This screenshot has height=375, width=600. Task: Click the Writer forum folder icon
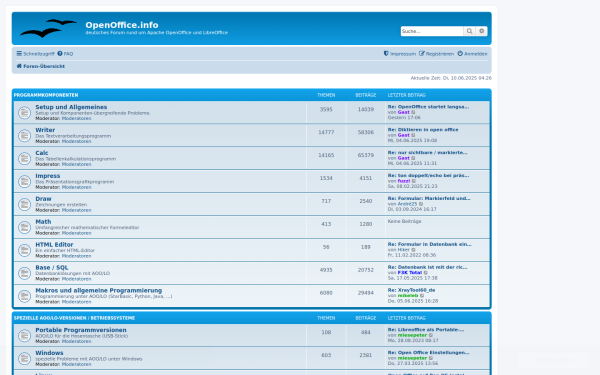pos(24,135)
